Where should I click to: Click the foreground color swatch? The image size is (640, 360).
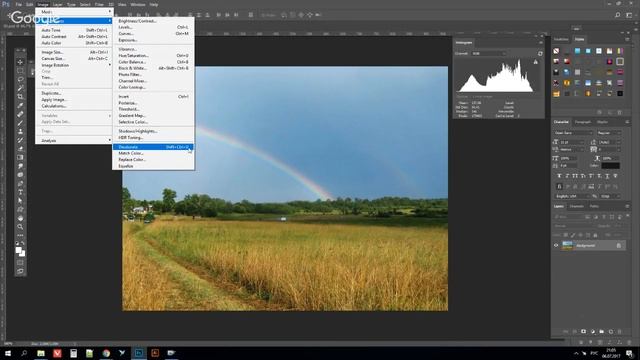18,250
